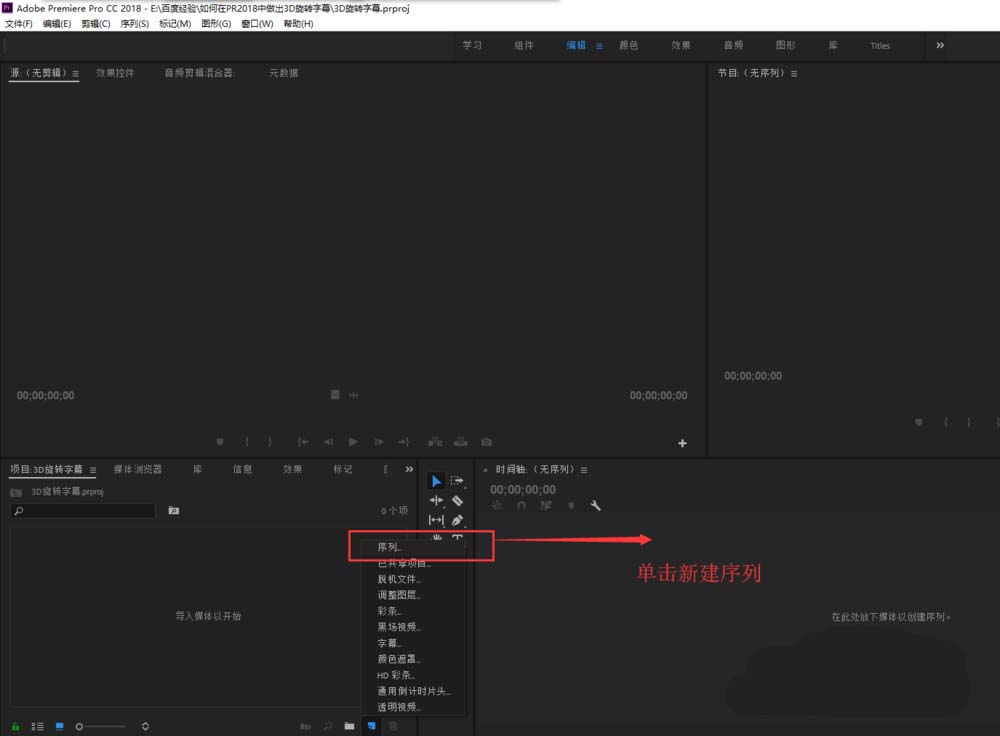Click the Export Frame camera icon
Screen dimensions: 1000x736
click(x=486, y=441)
